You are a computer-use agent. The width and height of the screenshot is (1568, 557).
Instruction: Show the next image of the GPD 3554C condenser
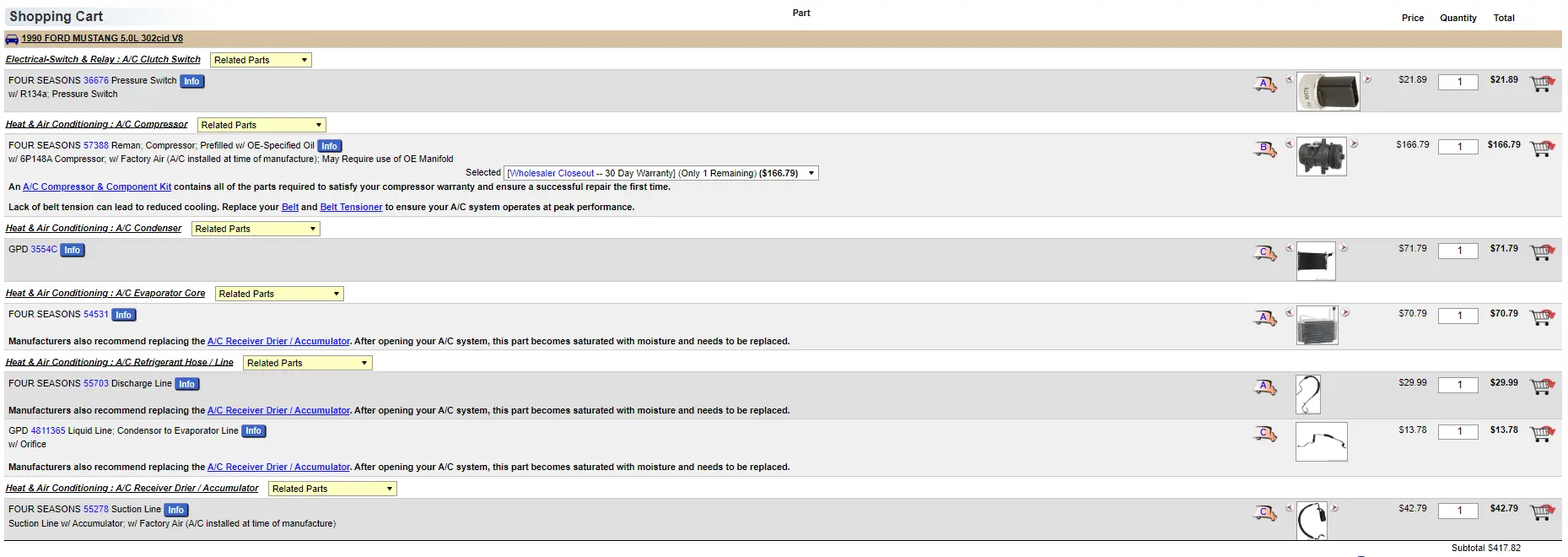[x=1344, y=248]
